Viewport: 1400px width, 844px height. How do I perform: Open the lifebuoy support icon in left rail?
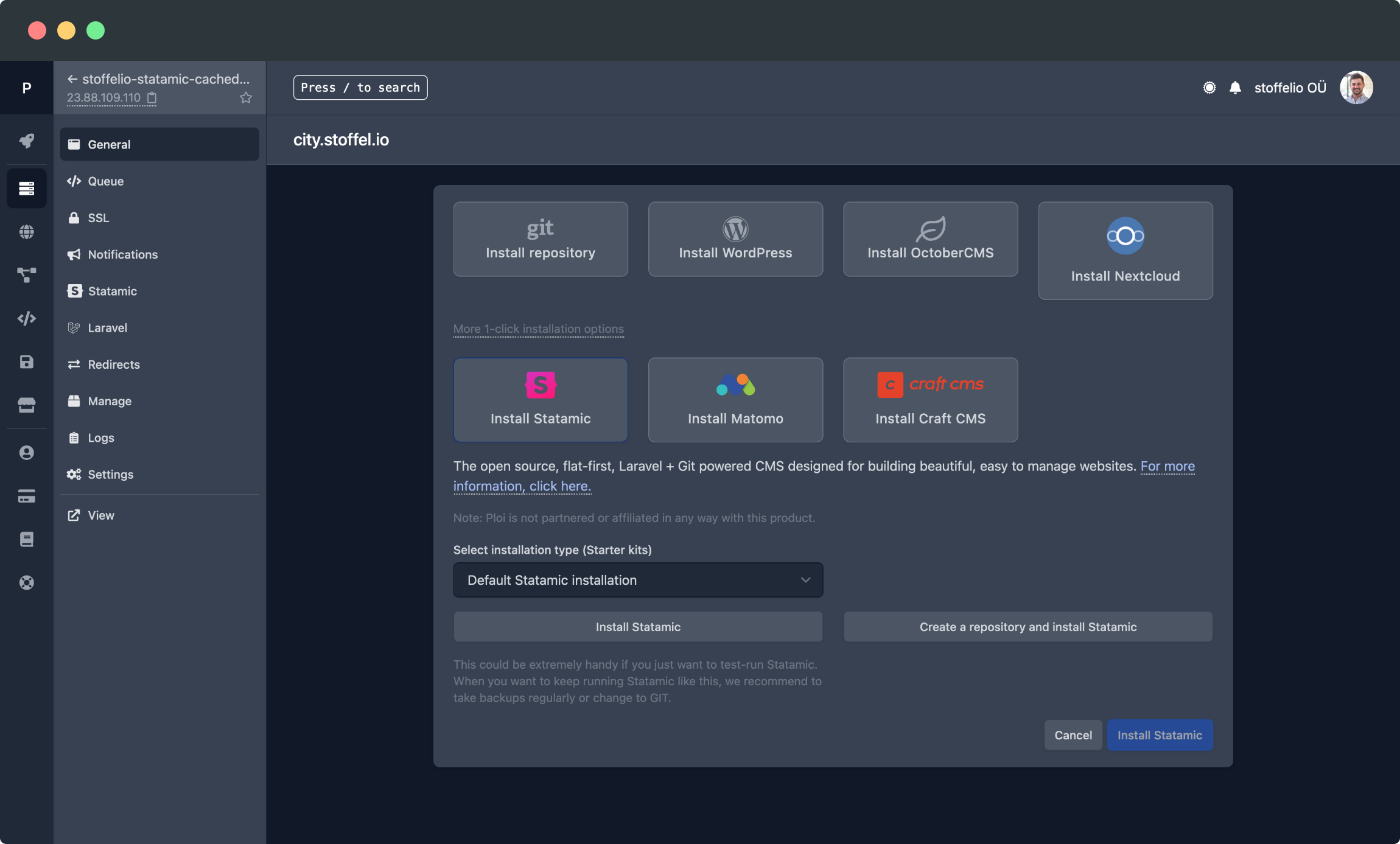pos(27,583)
